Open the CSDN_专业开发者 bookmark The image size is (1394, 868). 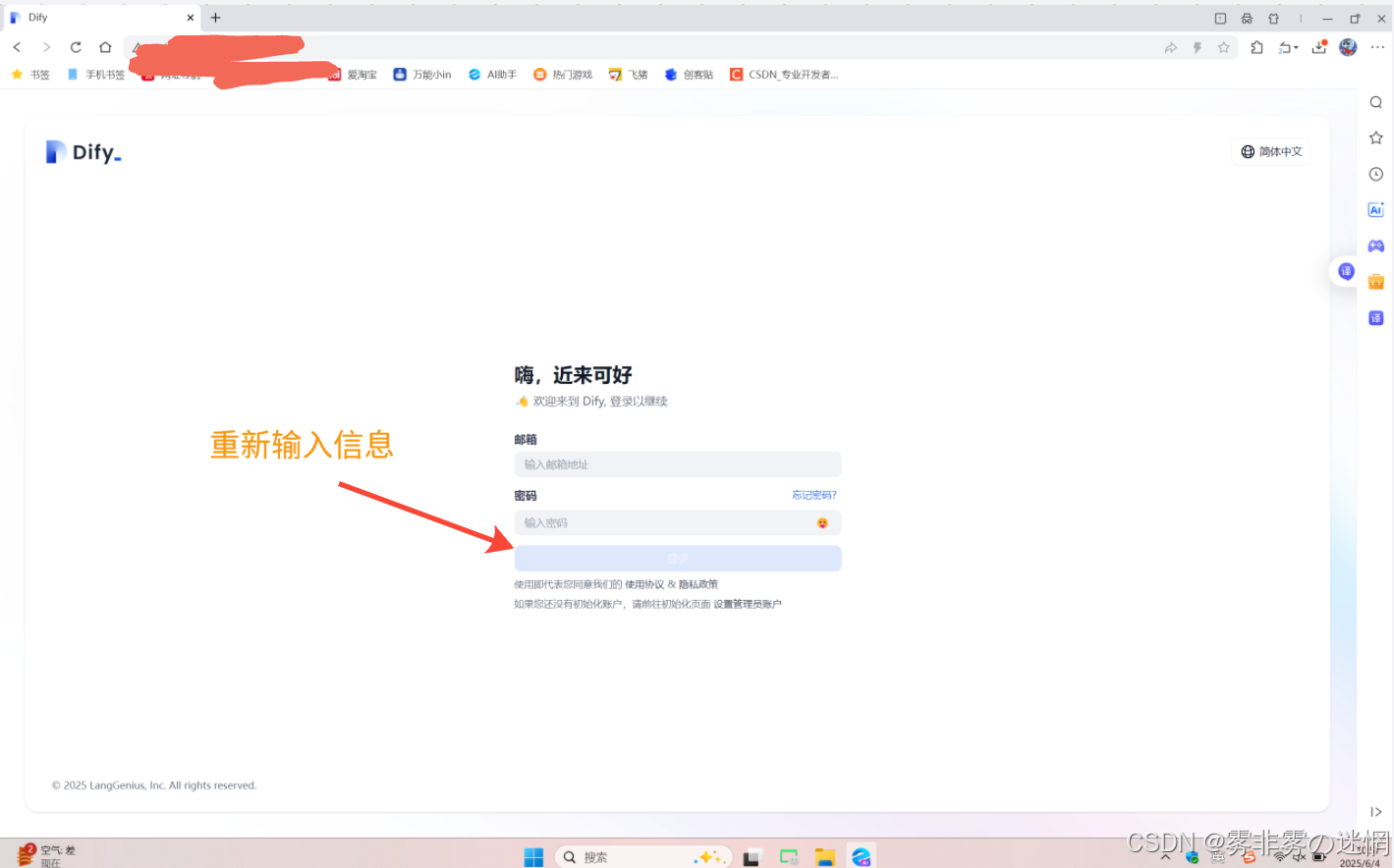(x=784, y=75)
